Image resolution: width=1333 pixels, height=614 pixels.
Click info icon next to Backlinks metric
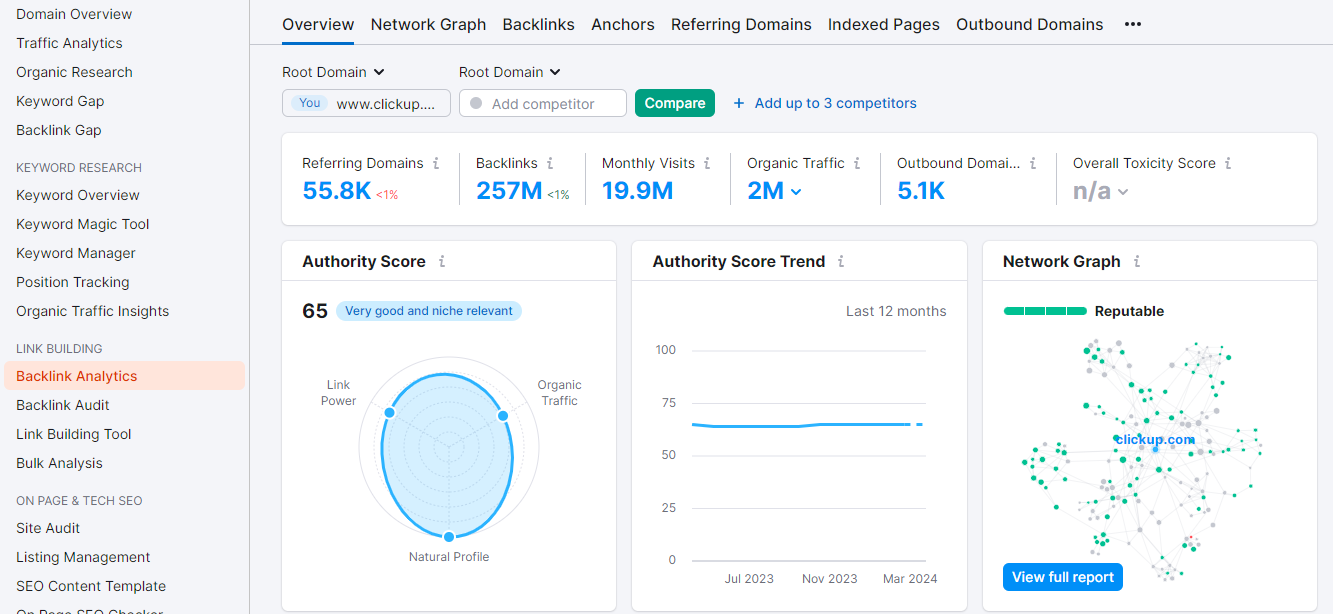click(x=550, y=163)
